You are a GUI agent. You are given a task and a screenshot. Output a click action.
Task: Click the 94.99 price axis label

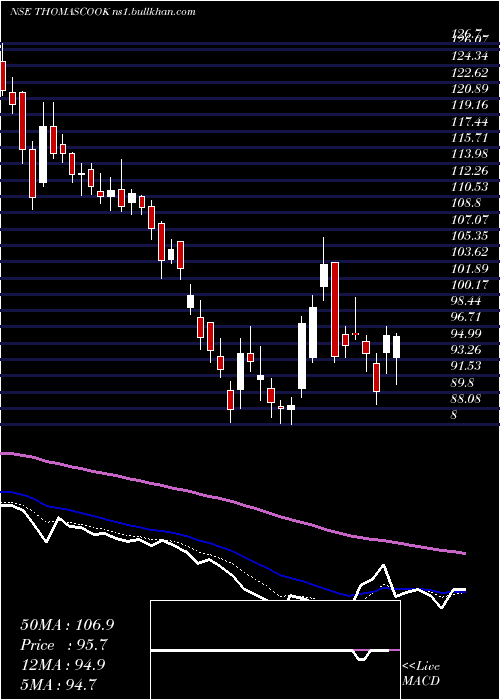(468, 334)
